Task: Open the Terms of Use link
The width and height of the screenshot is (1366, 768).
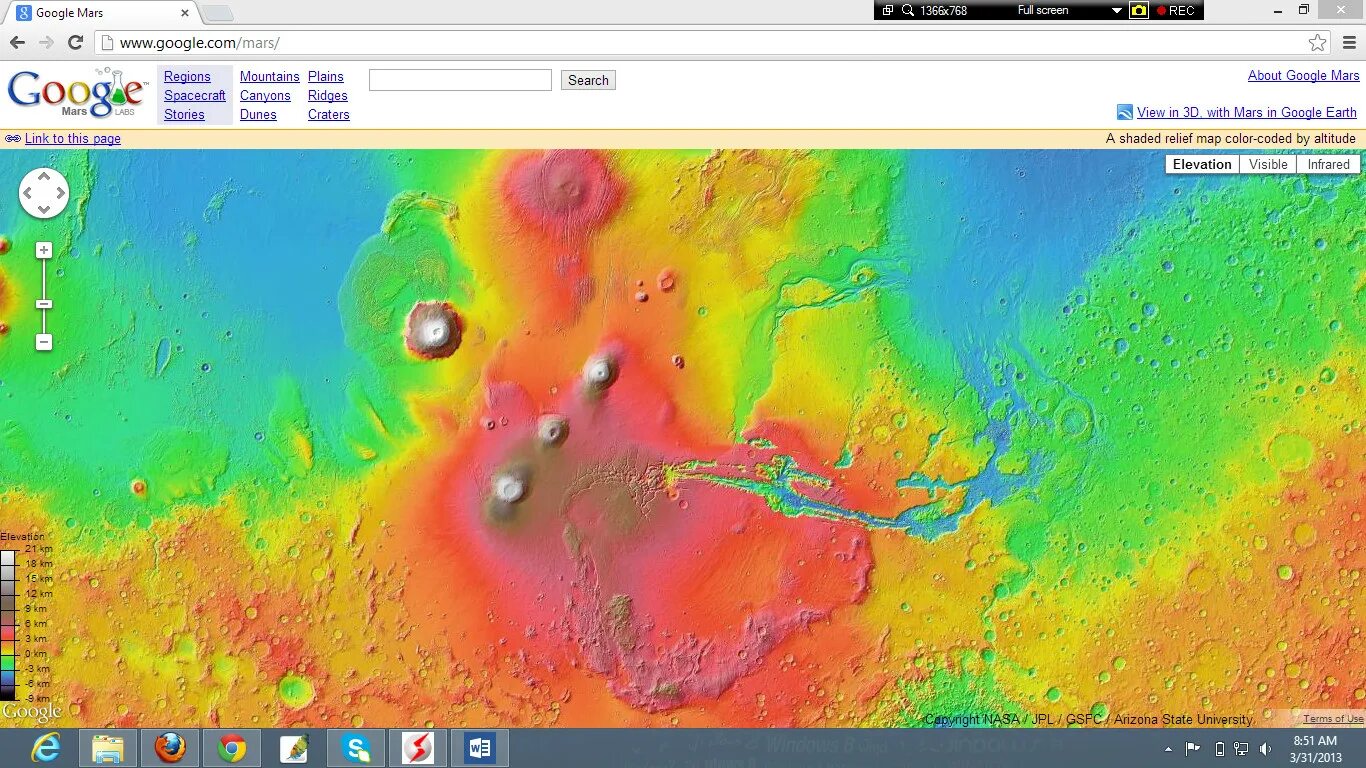Action: (1333, 719)
